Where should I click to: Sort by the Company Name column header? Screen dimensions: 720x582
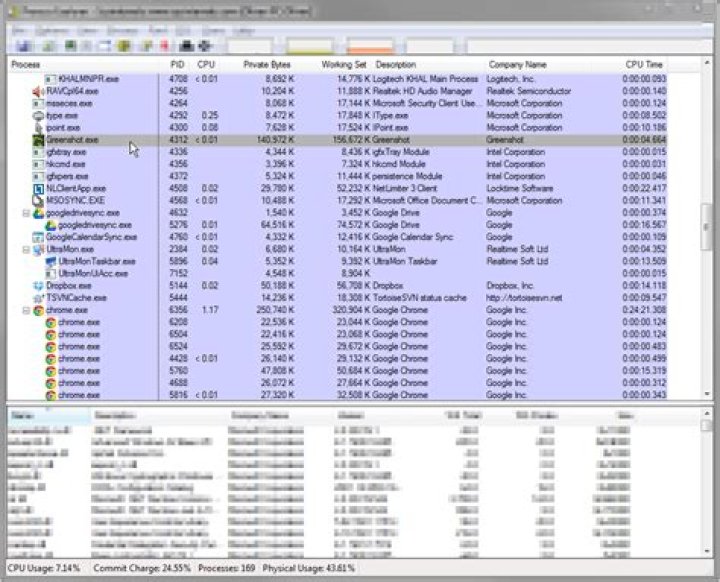(x=518, y=64)
